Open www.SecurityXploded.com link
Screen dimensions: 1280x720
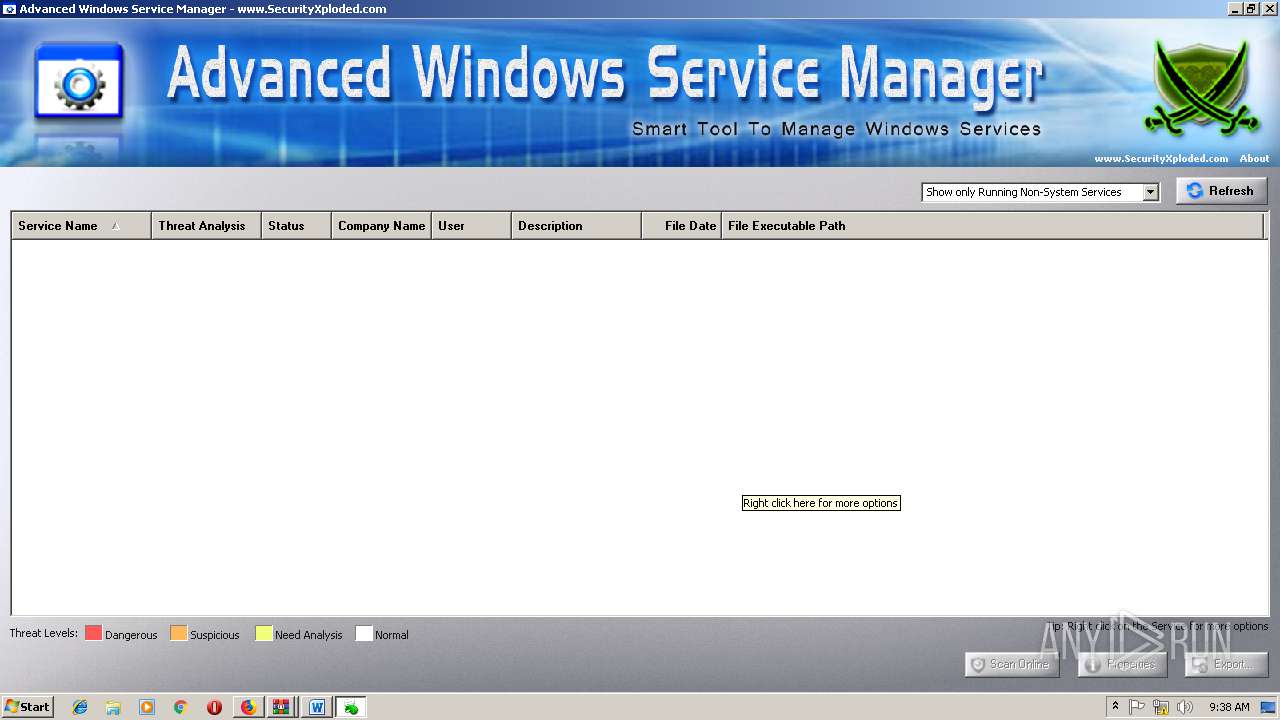[x=1161, y=158]
